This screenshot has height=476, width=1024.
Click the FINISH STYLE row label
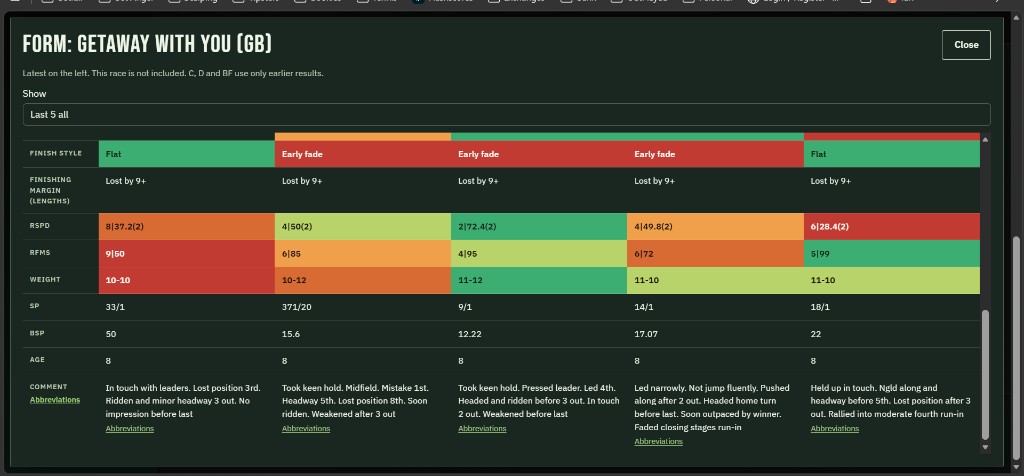tap(56, 153)
